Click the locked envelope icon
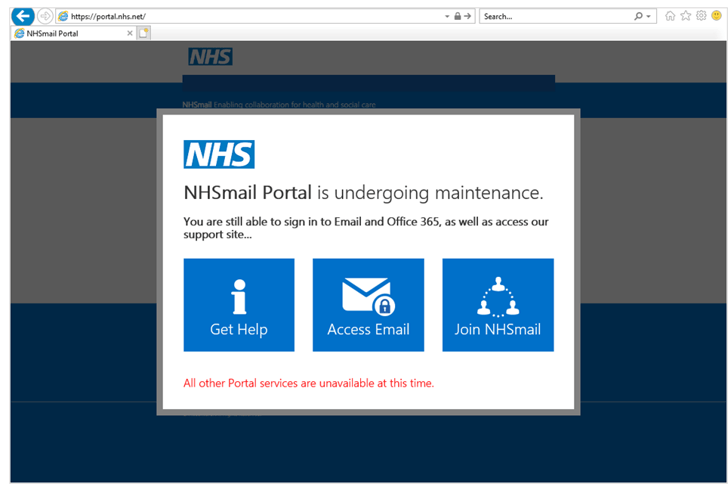Screen dimensions: 728x487 (x=369, y=297)
